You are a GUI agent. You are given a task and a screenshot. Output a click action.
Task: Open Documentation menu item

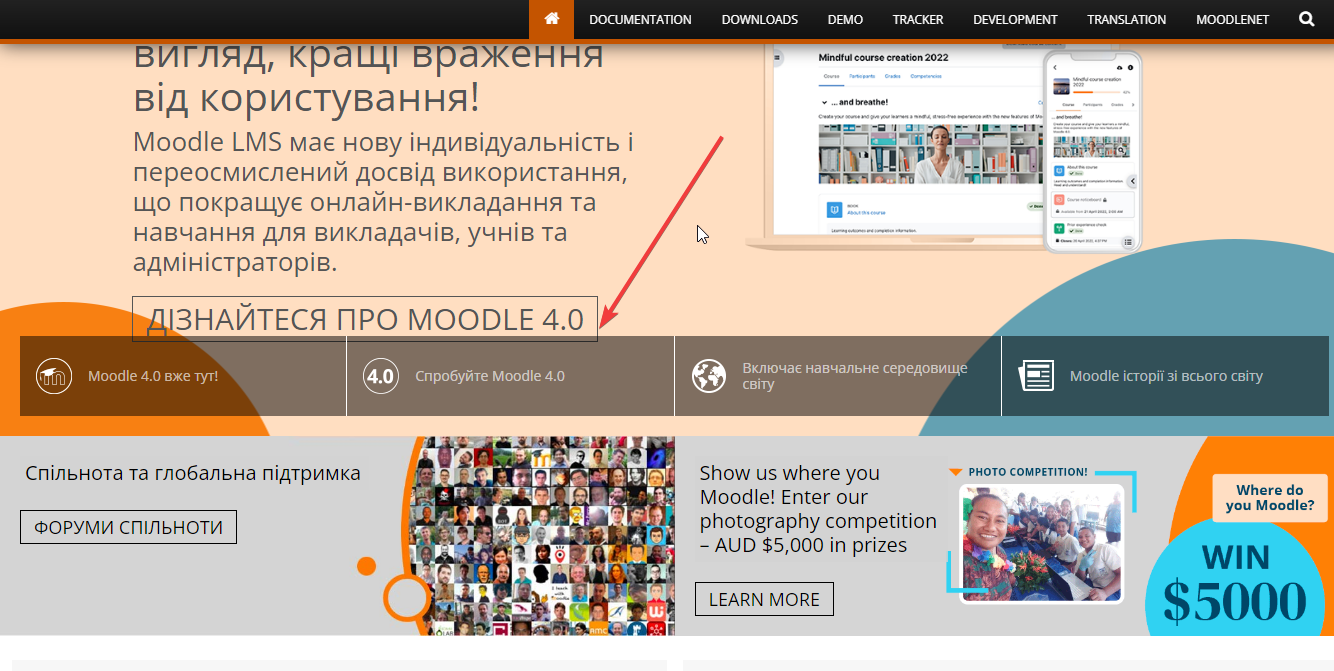point(640,19)
